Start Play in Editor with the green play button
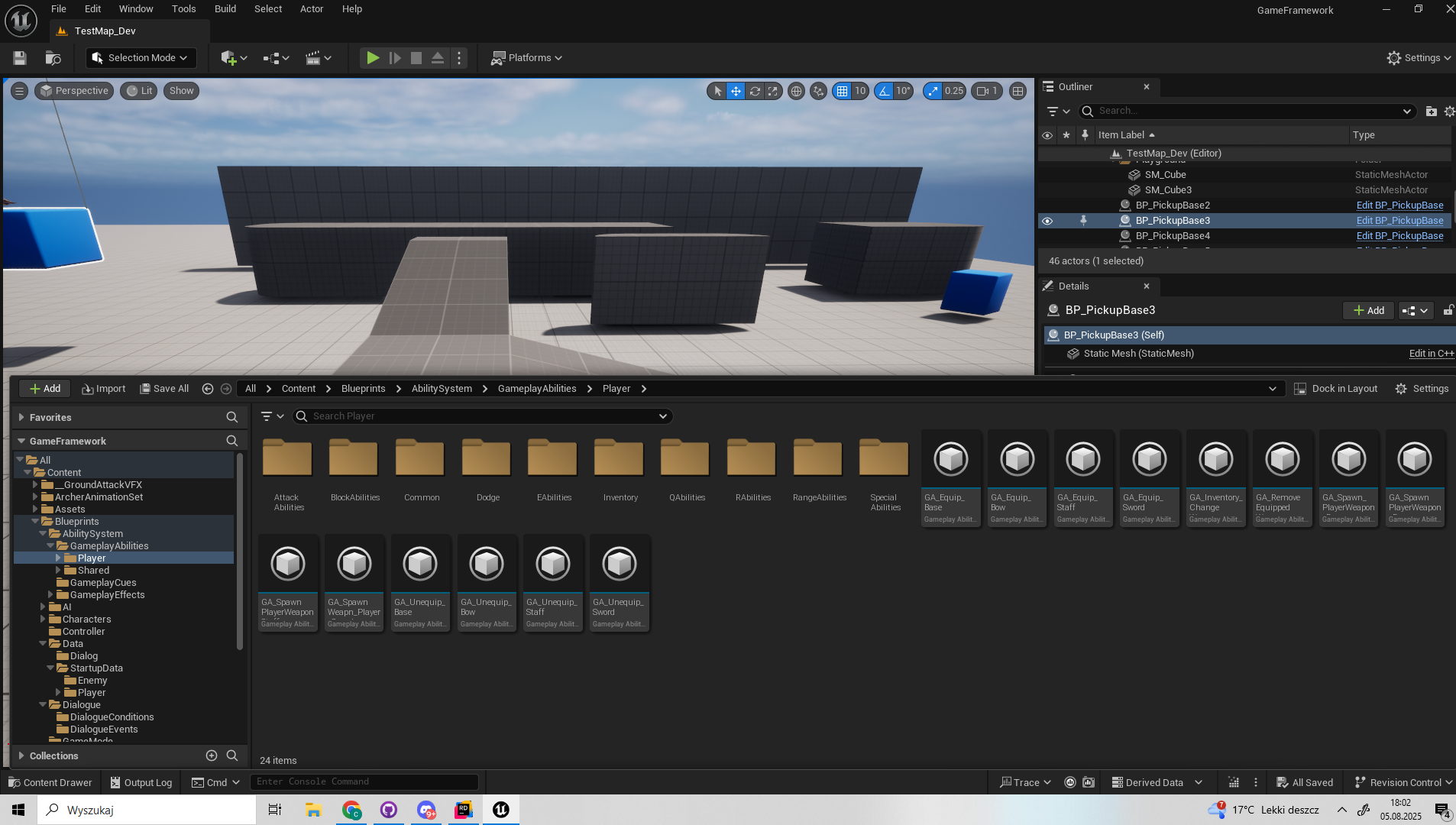 tap(373, 58)
